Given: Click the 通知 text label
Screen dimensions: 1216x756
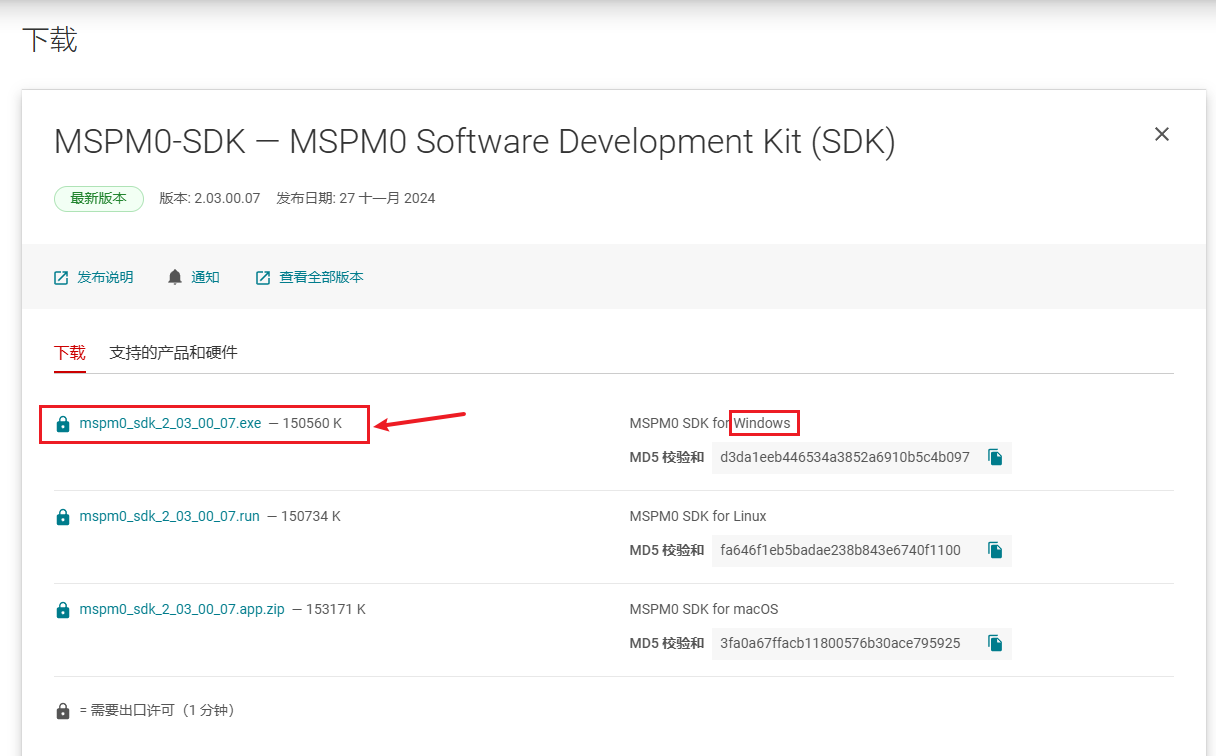Looking at the screenshot, I should tap(205, 278).
